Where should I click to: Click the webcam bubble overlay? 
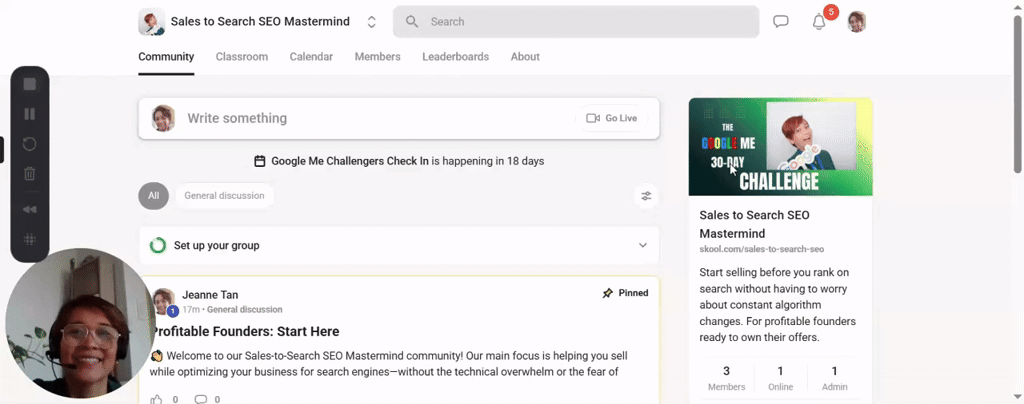80,324
